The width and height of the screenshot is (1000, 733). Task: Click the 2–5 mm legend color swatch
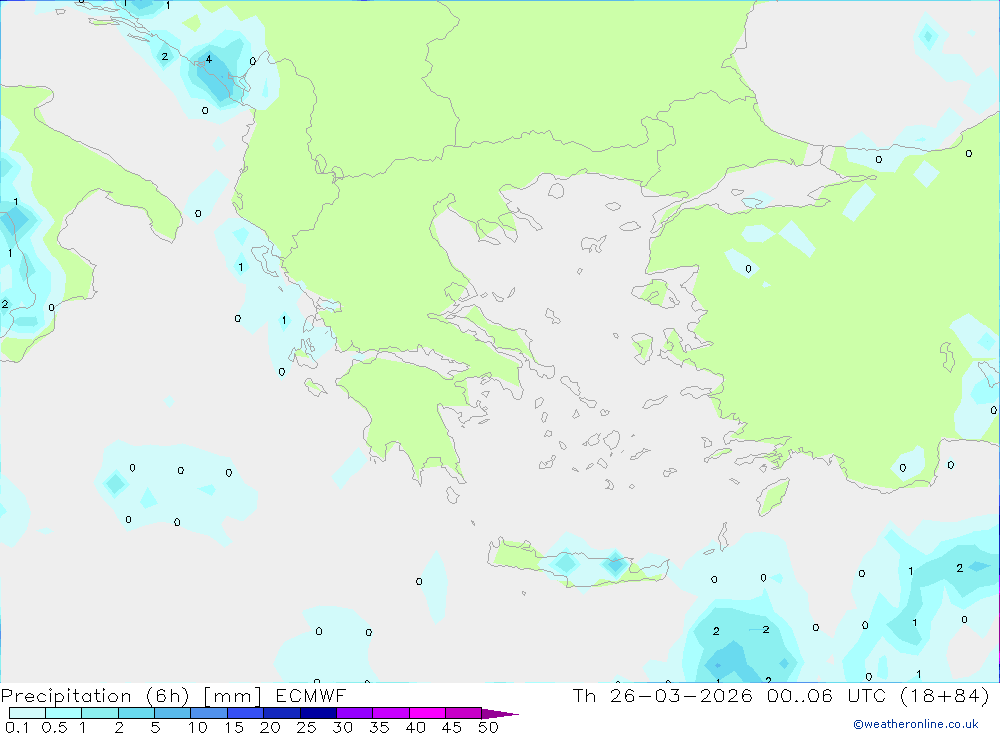[x=136, y=713]
